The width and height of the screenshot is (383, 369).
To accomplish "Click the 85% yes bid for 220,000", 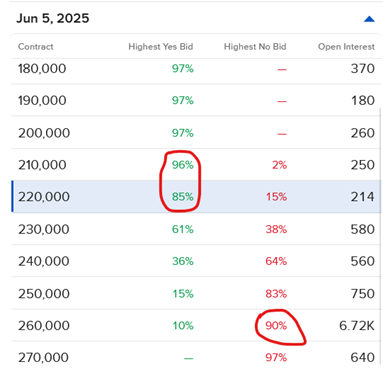I will [x=183, y=197].
